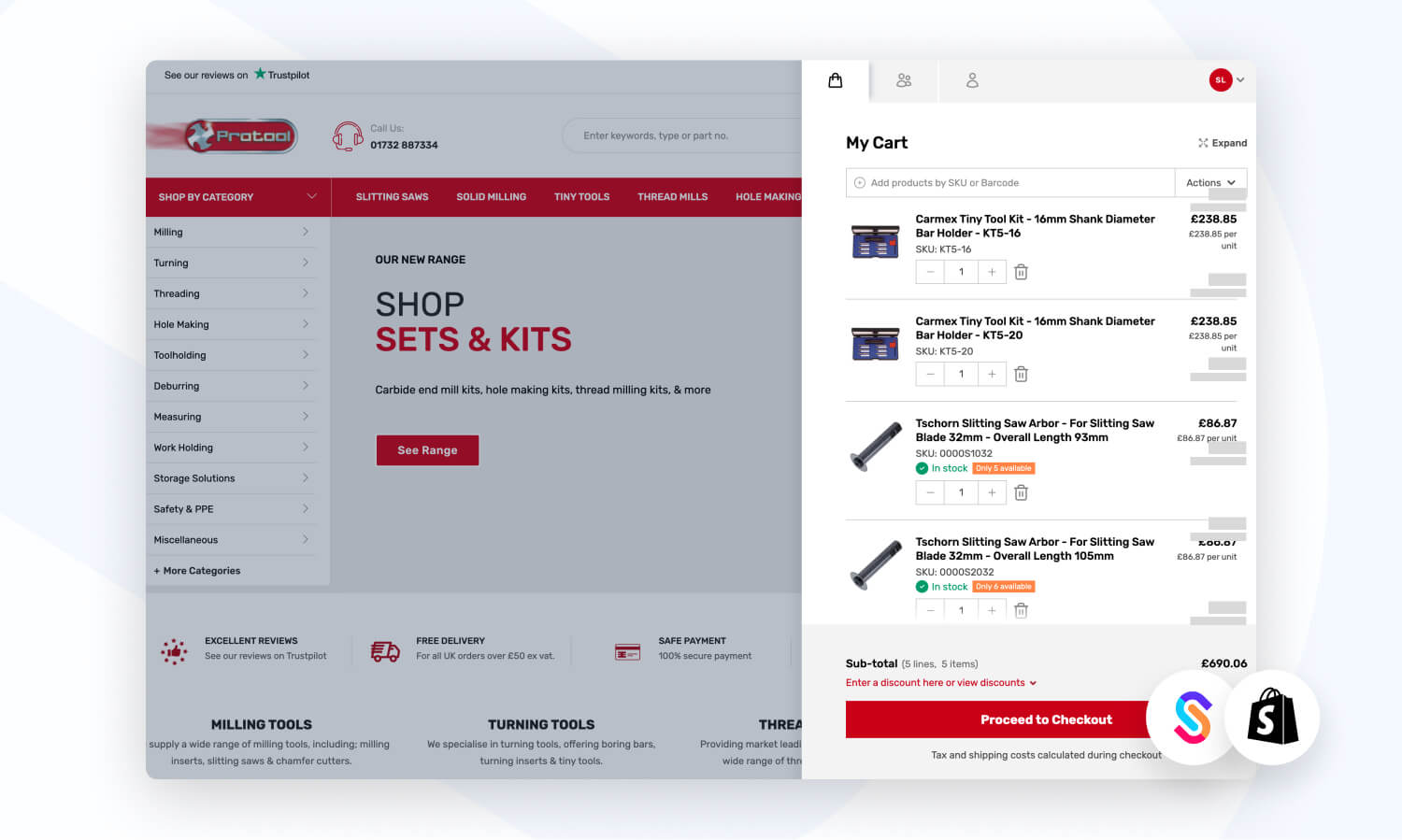
Task: Click Proceed to Checkout
Action: click(x=1046, y=719)
